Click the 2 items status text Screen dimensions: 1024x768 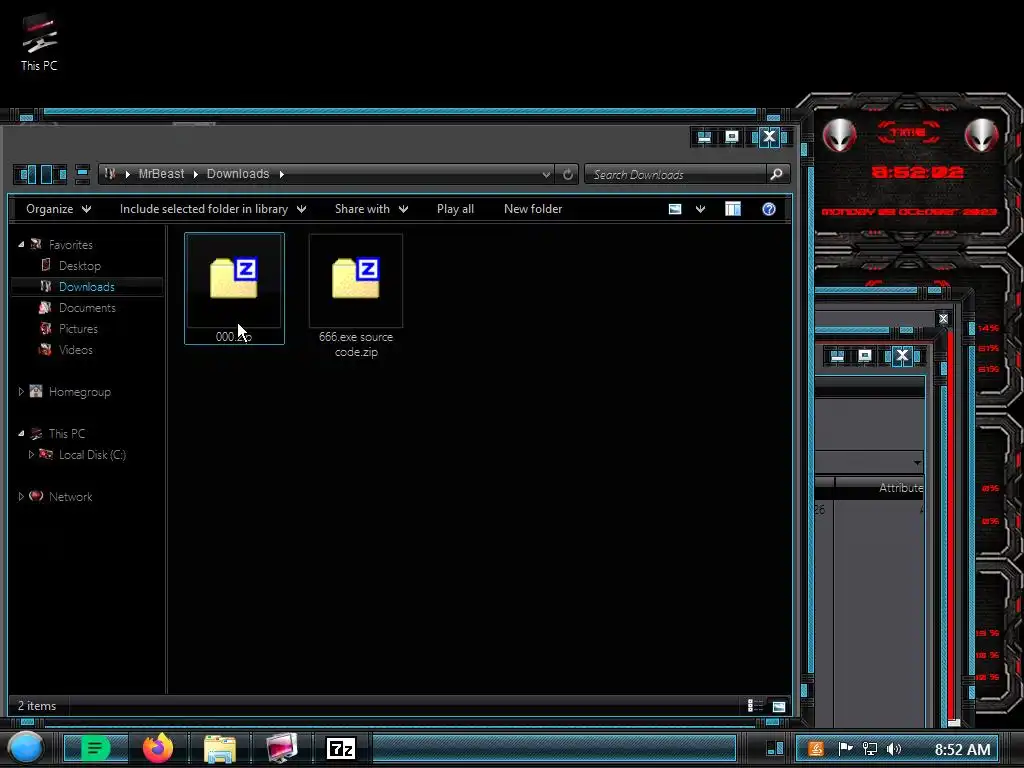tap(37, 706)
